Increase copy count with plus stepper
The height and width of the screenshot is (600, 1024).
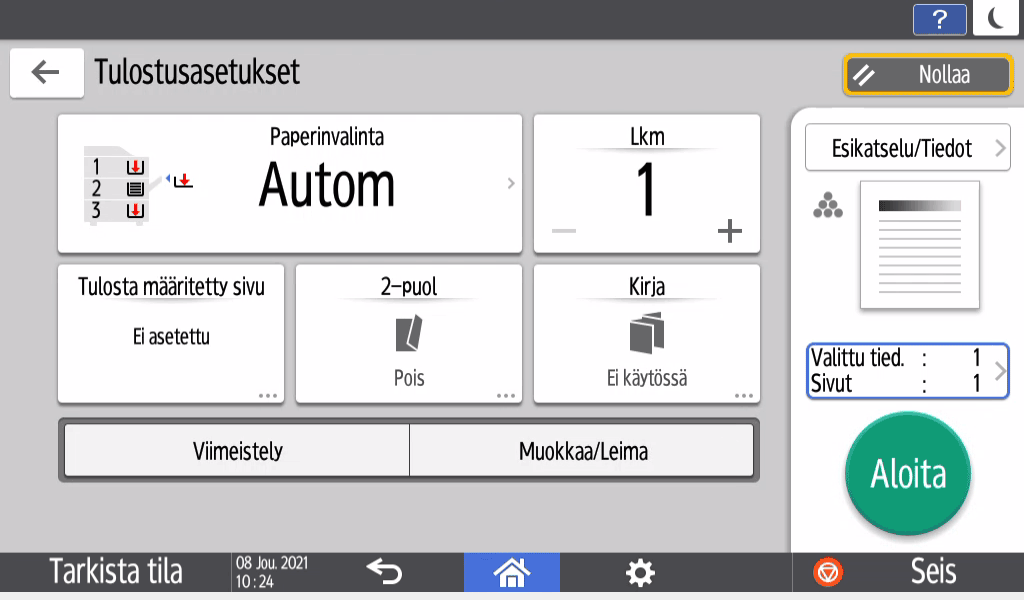(x=730, y=231)
